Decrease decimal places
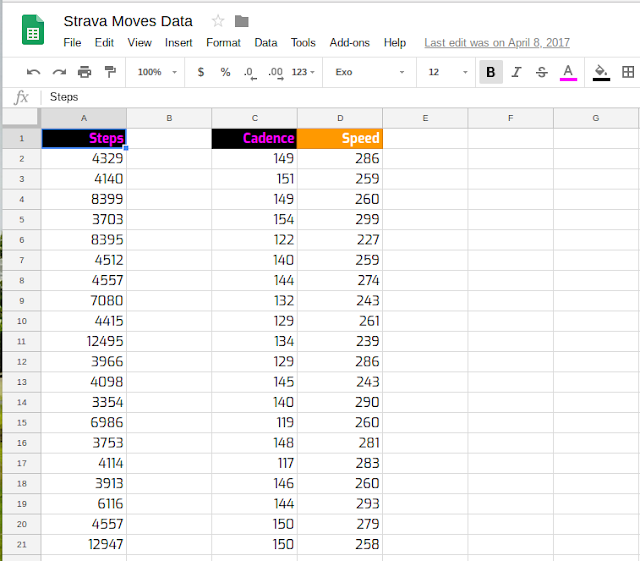The width and height of the screenshot is (640, 561). click(x=250, y=73)
